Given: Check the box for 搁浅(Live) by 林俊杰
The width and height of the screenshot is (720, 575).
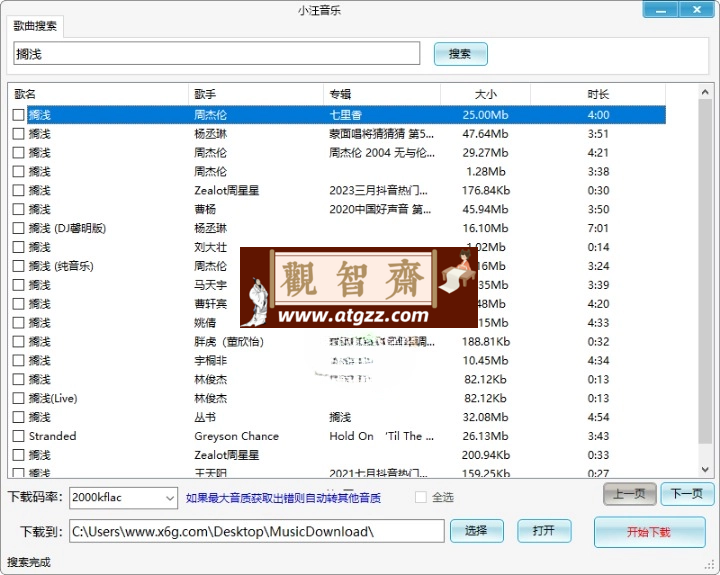Looking at the screenshot, I should (x=18, y=398).
